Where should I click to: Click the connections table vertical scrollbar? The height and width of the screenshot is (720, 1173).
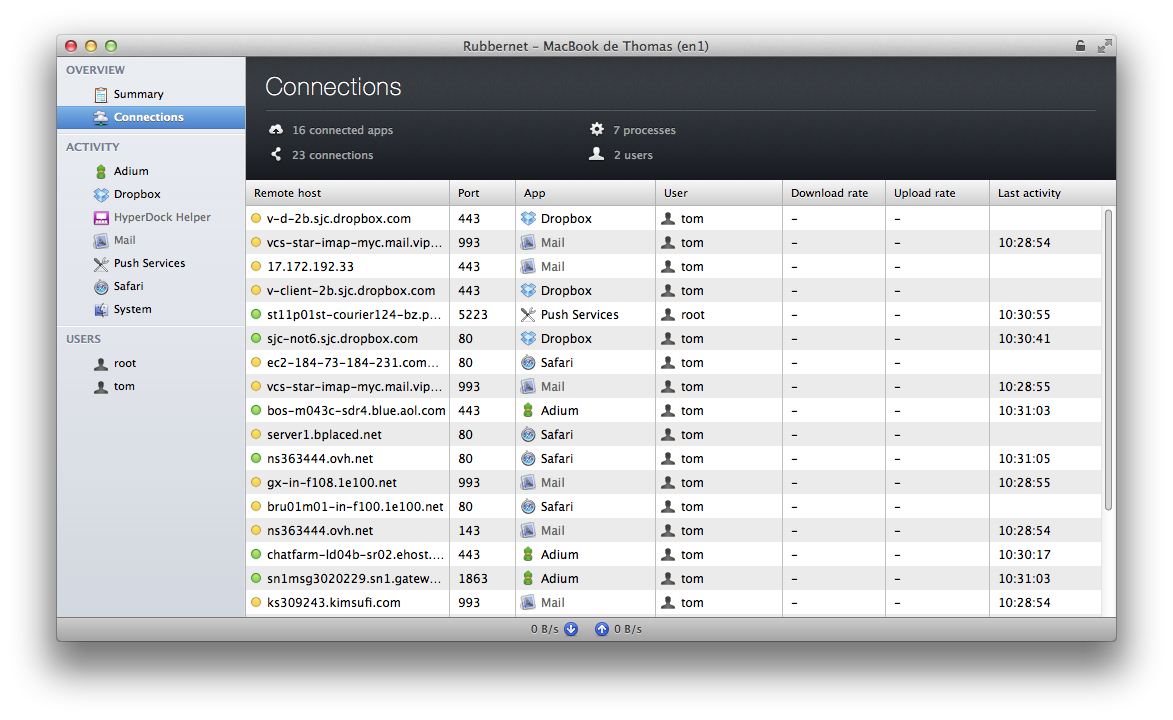coord(1108,361)
